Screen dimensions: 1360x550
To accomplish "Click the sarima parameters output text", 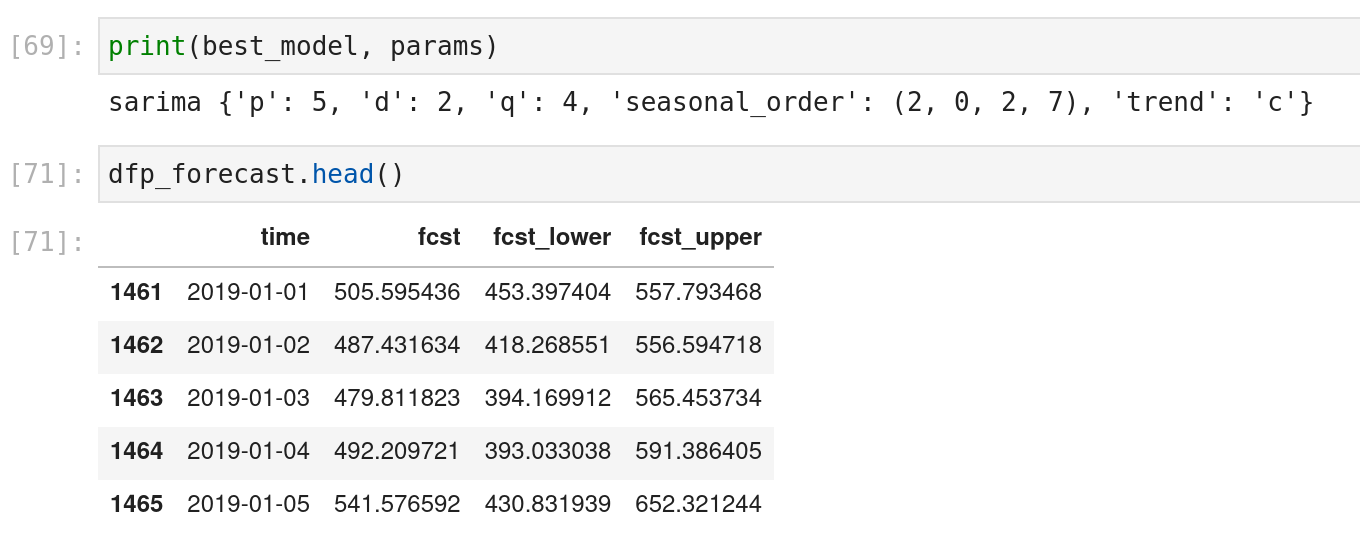I will pos(710,102).
